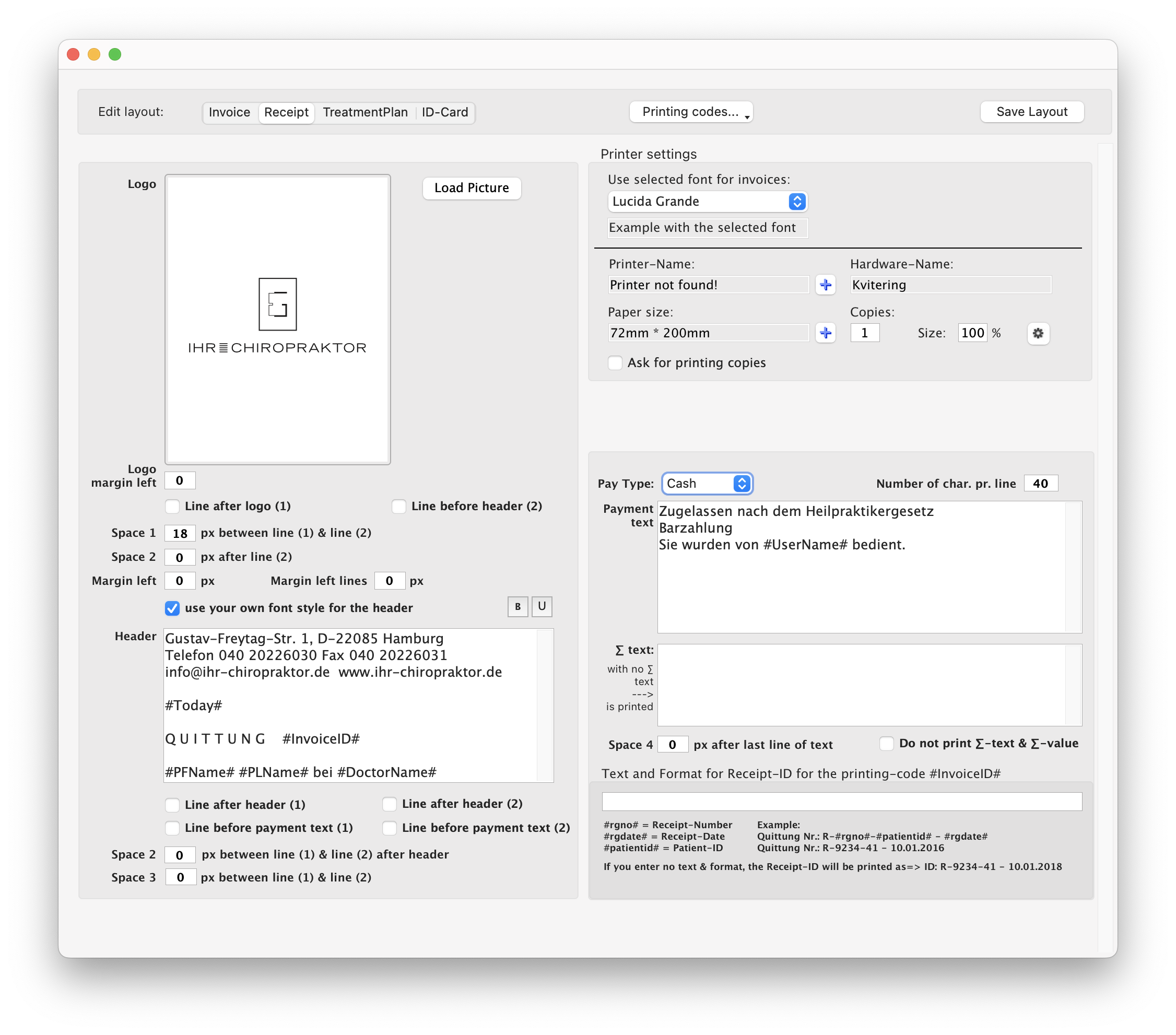Open the Pay Type Cash dropdown
1176x1035 pixels.
tap(707, 483)
